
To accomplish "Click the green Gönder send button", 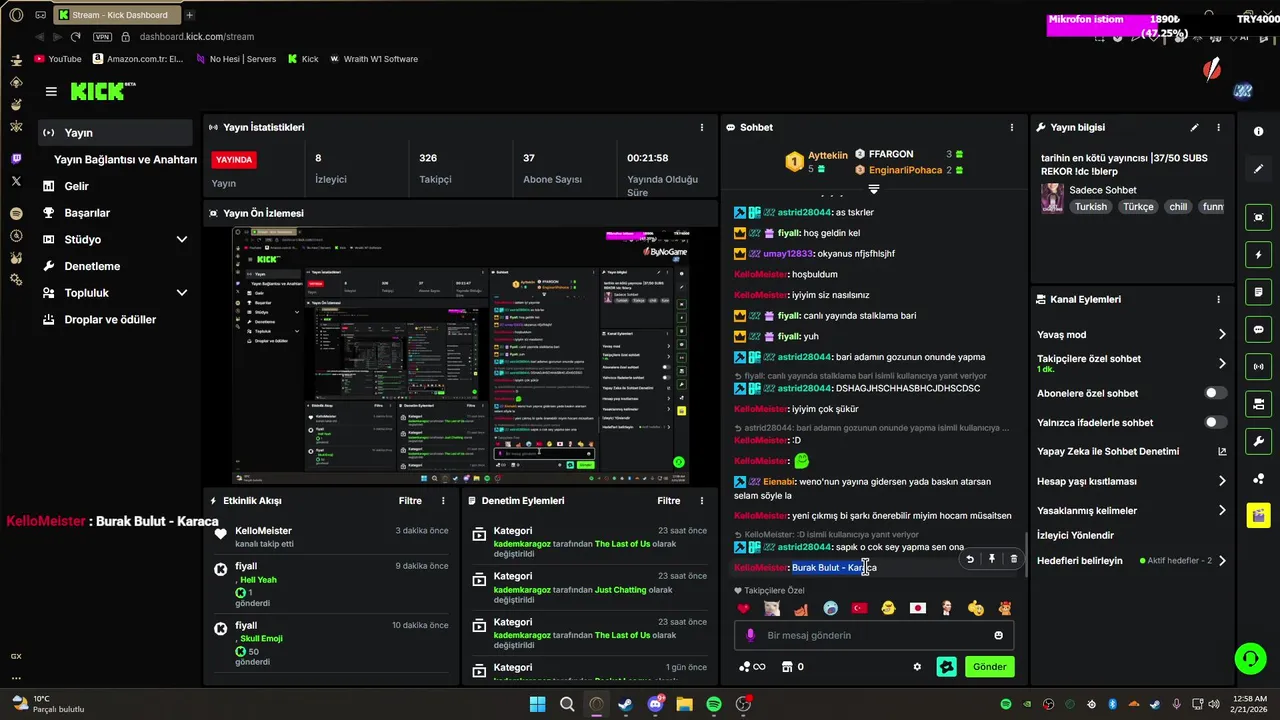I will [989, 667].
